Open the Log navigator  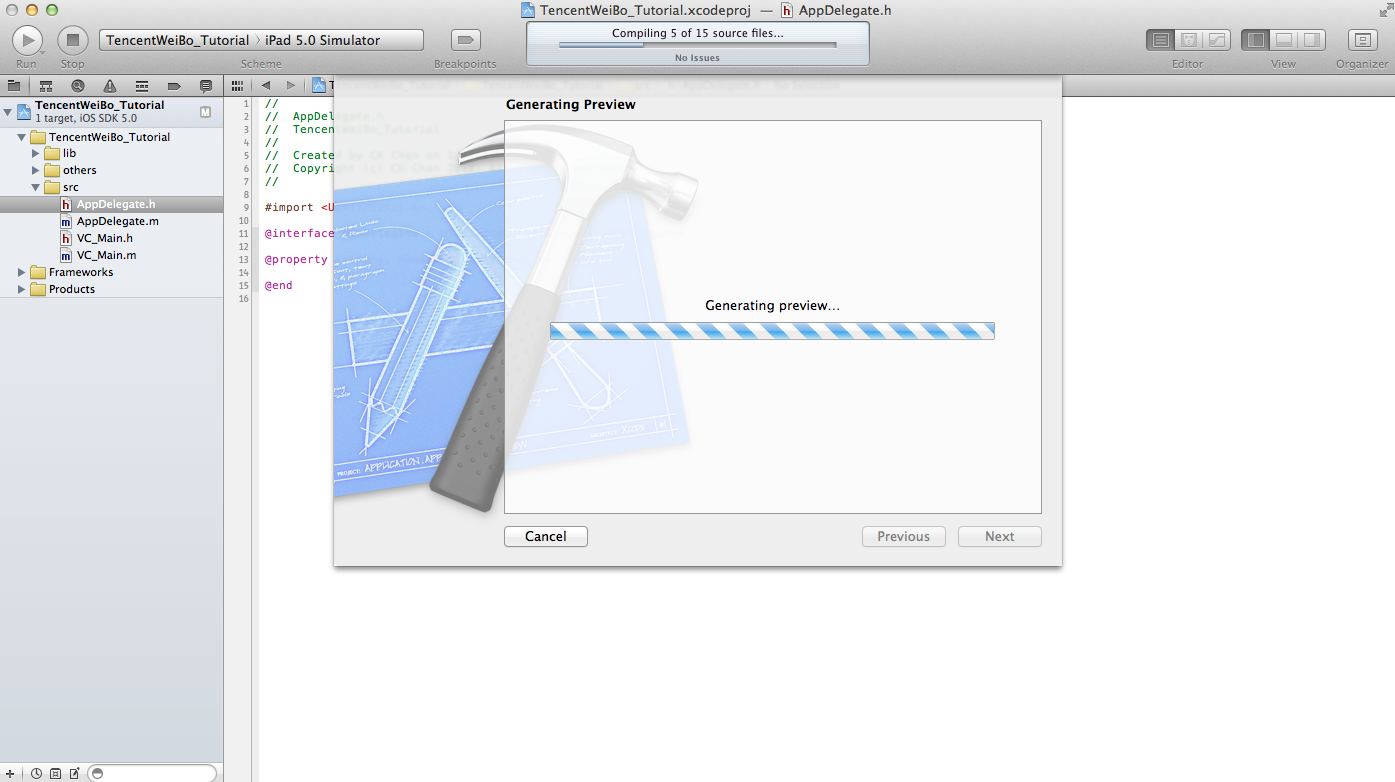click(206, 86)
